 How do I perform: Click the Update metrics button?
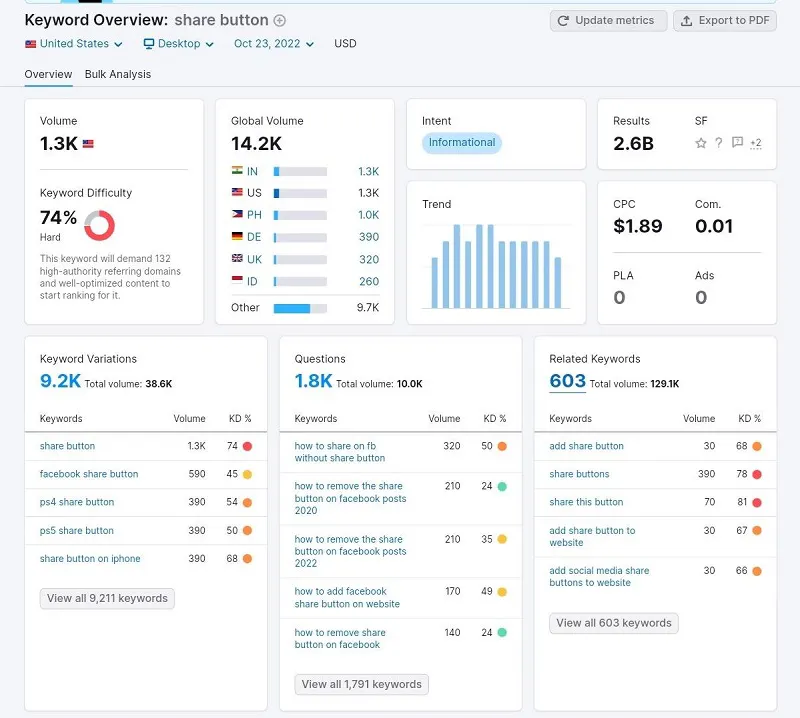coord(608,21)
